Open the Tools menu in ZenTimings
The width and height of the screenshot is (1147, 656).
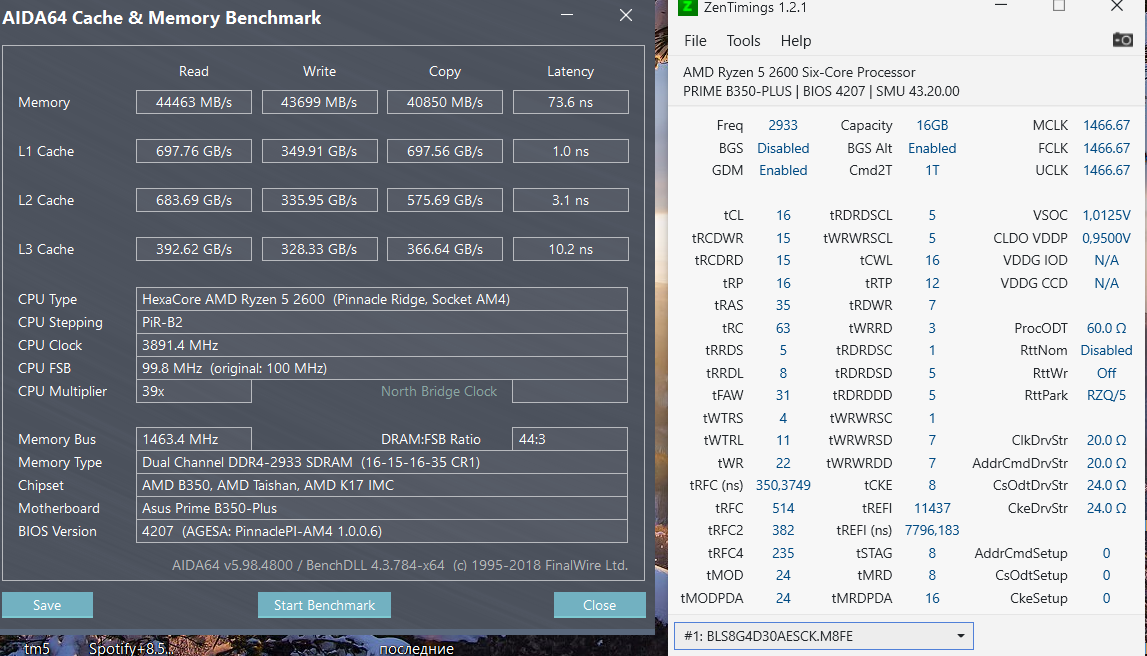coord(743,41)
